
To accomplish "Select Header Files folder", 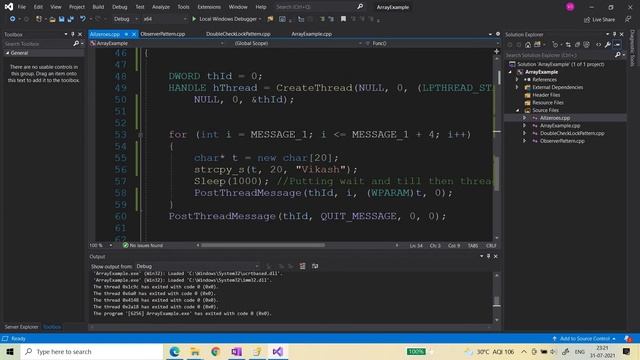I will [x=546, y=95].
